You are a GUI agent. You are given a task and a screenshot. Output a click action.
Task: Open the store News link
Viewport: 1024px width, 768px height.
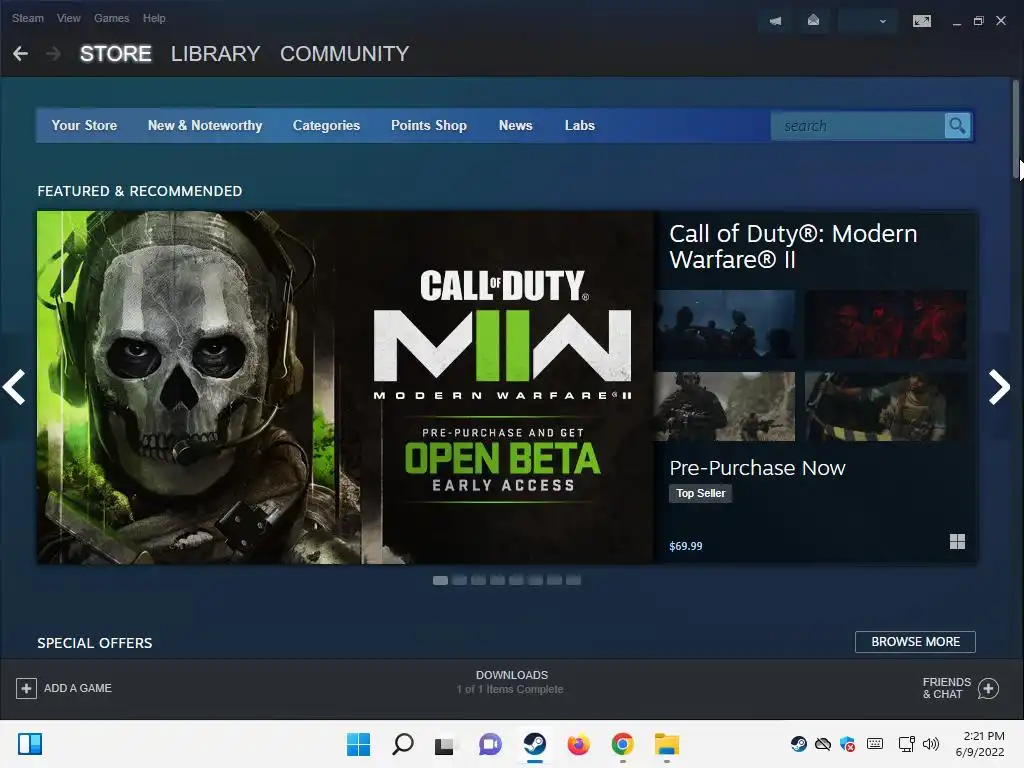point(516,125)
